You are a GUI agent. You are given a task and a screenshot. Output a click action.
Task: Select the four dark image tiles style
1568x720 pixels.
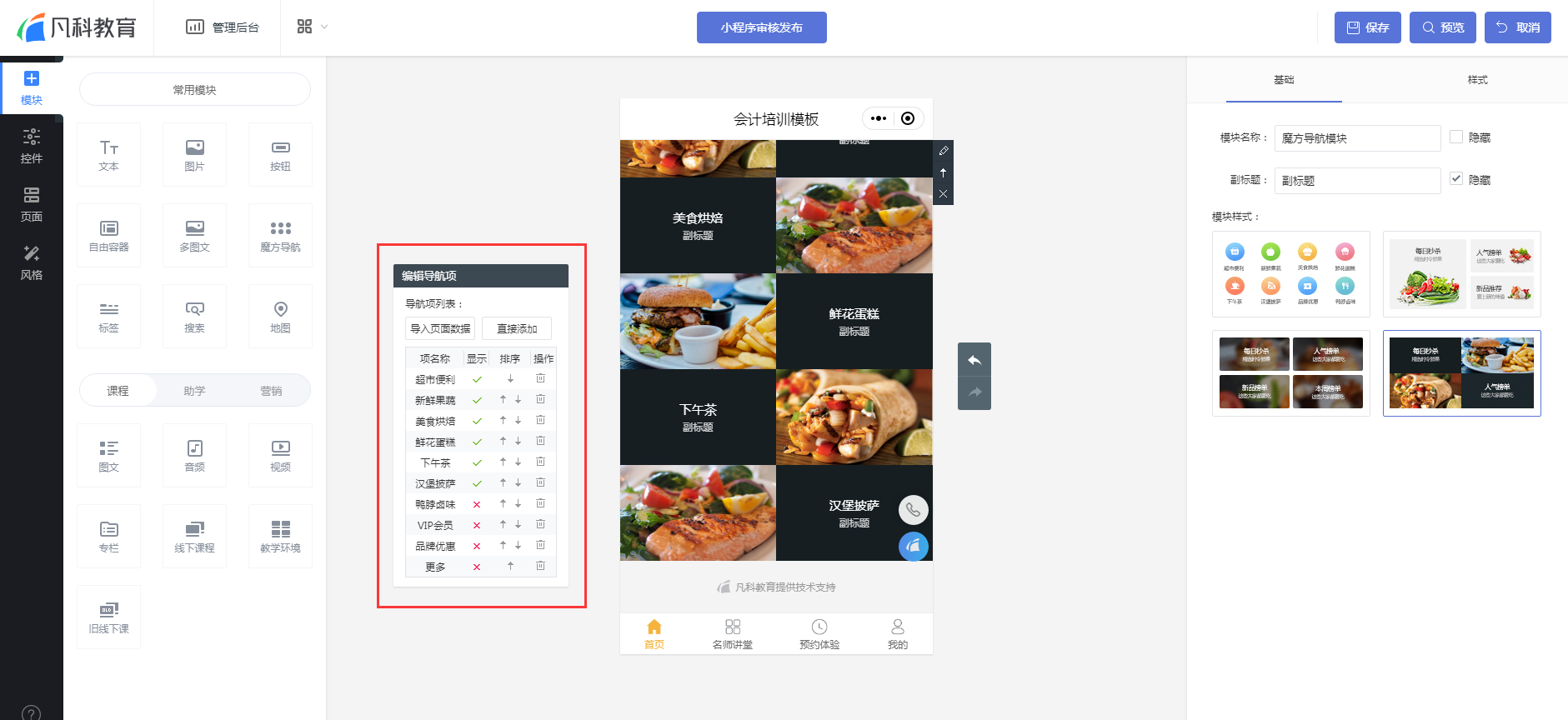(x=1291, y=372)
